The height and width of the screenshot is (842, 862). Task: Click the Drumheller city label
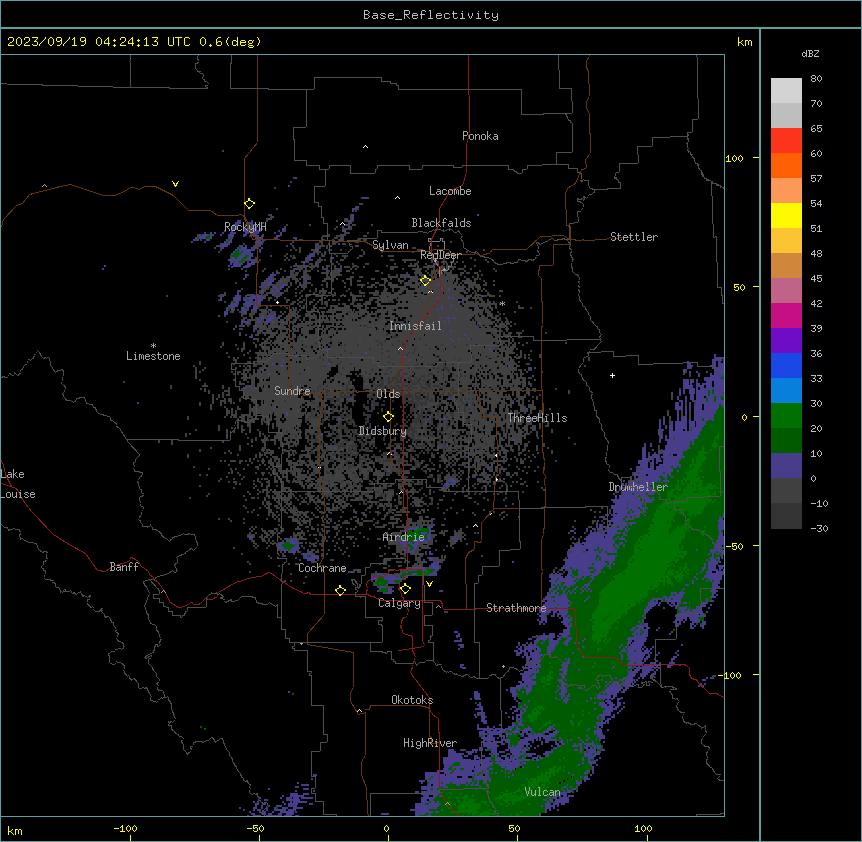638,487
